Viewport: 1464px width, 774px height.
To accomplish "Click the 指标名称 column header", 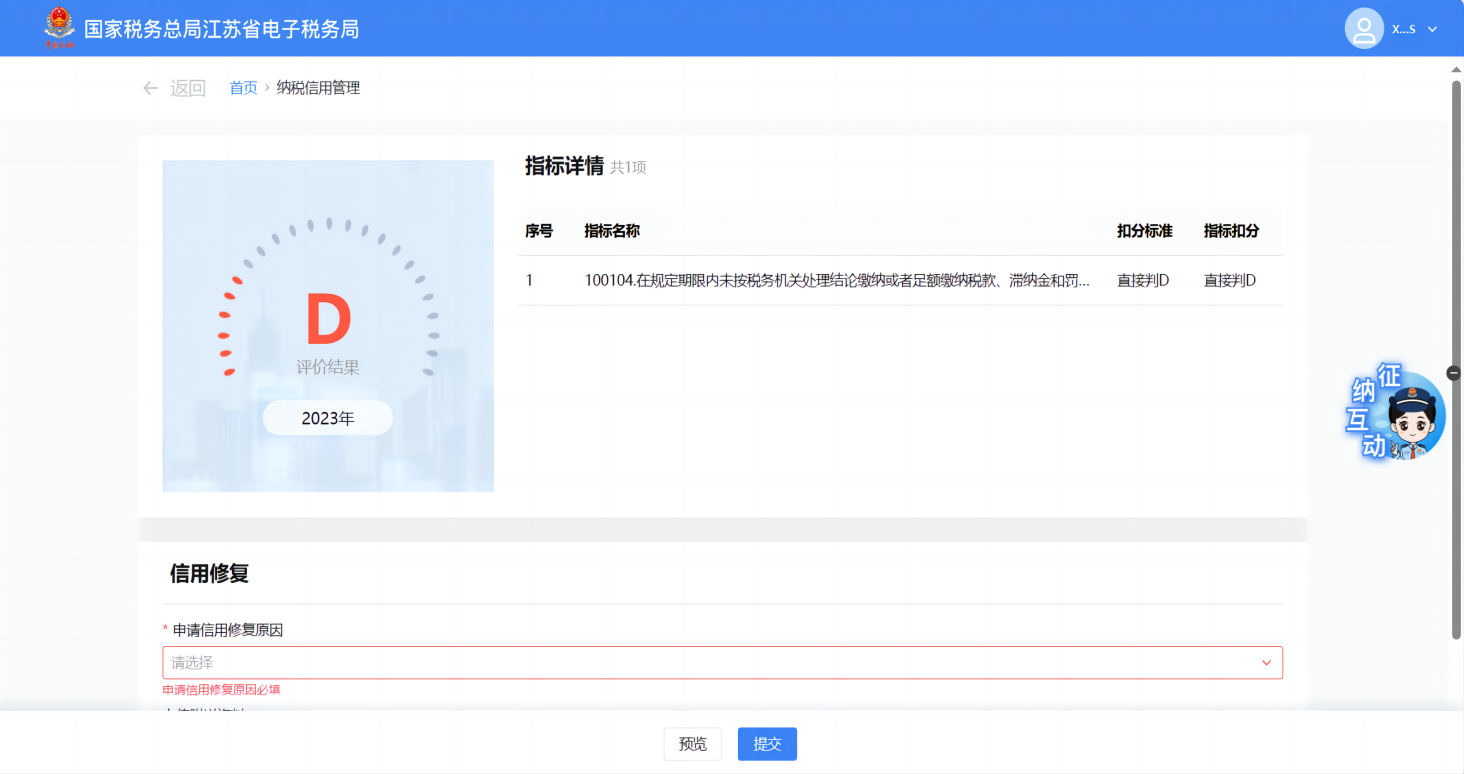I will [x=612, y=231].
